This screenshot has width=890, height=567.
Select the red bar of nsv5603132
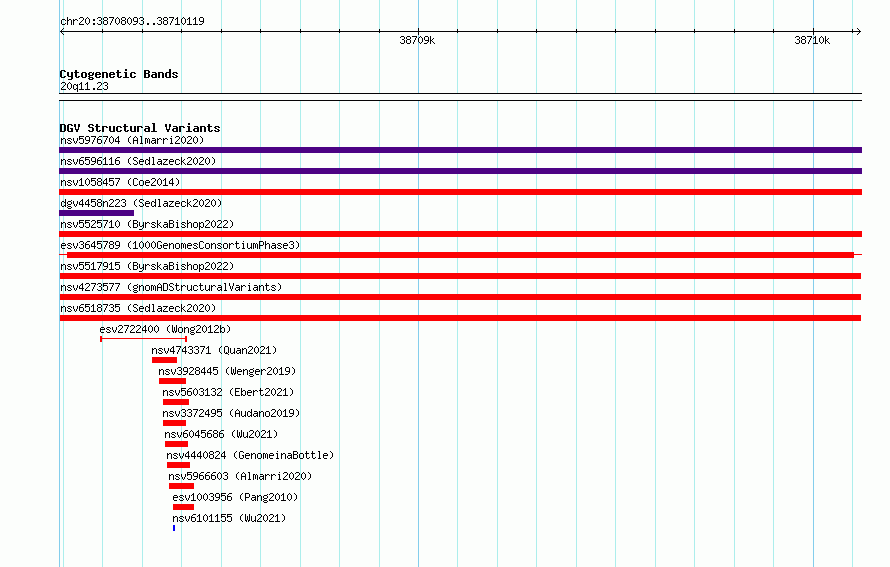coord(176,402)
